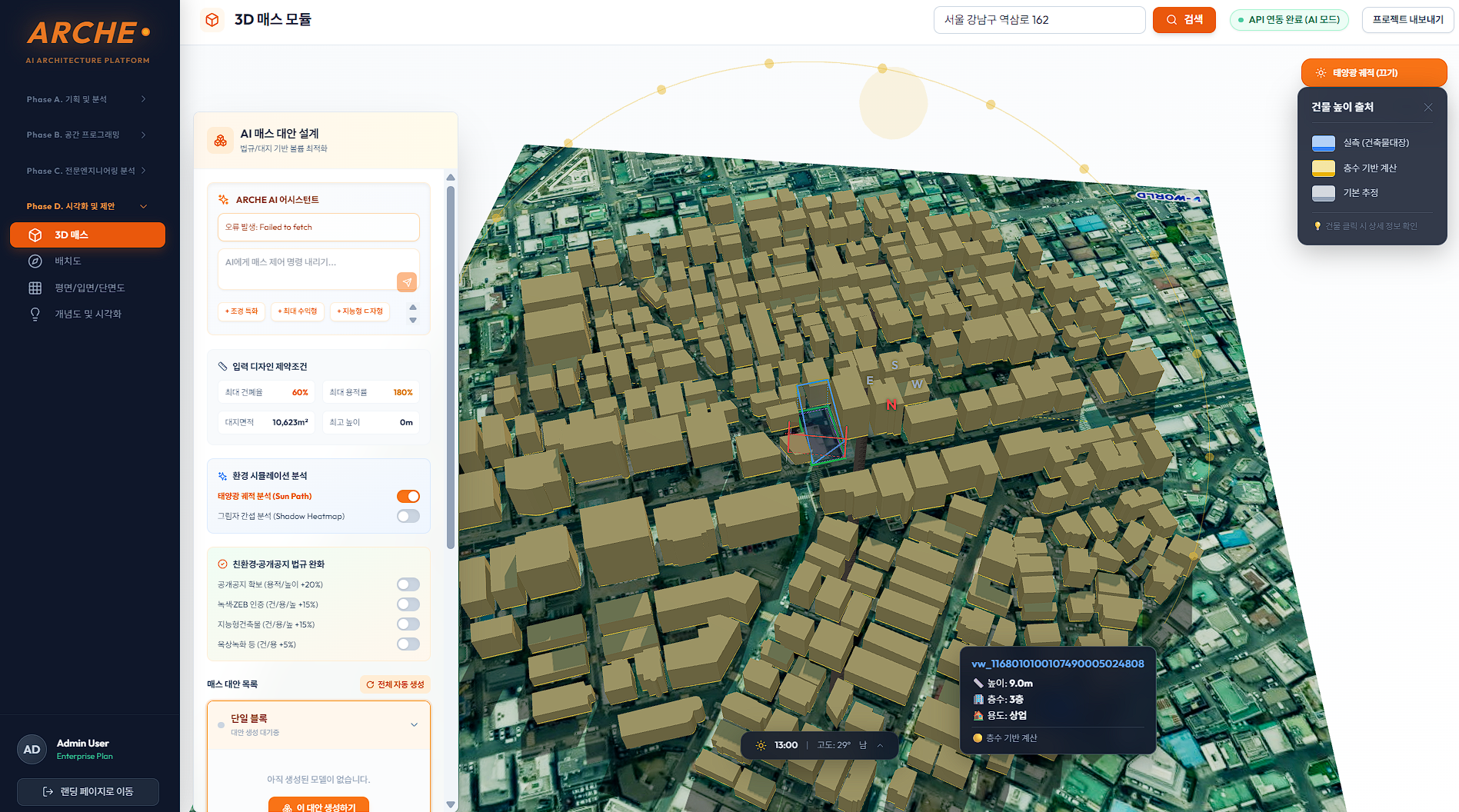Click the AI mass design panel header icon
The width and height of the screenshot is (1459, 812).
[221, 141]
